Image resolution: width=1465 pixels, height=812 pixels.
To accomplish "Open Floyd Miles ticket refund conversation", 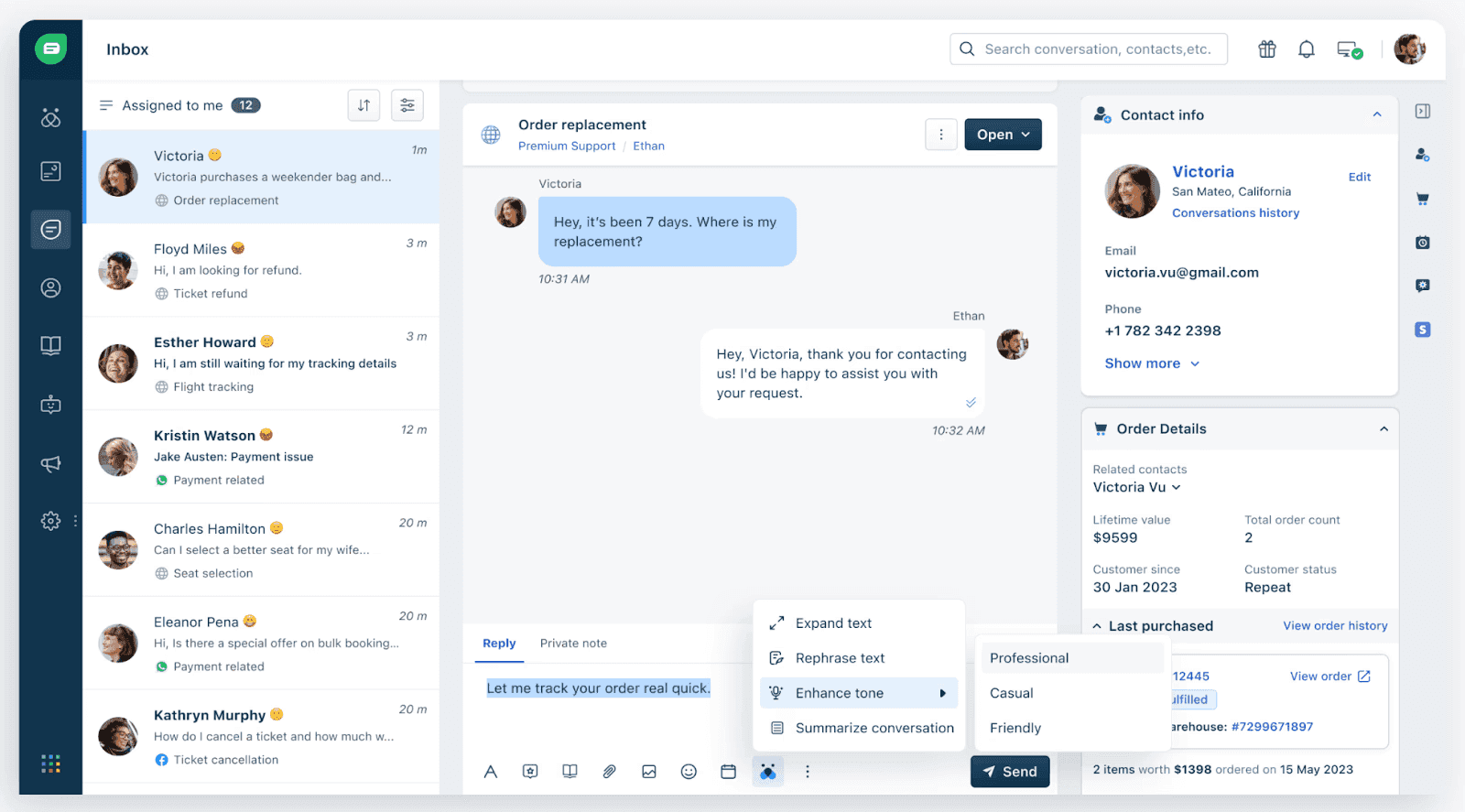I will click(262, 270).
